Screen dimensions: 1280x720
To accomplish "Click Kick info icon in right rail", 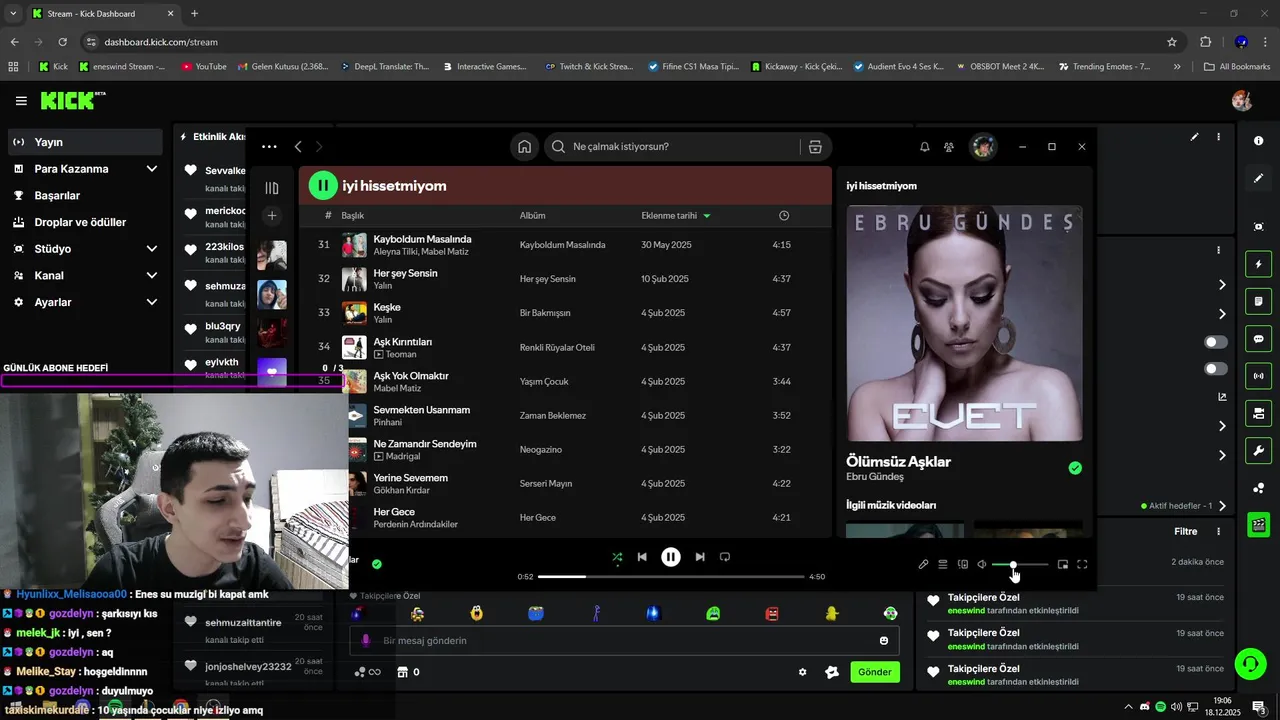I will pyautogui.click(x=1258, y=141).
